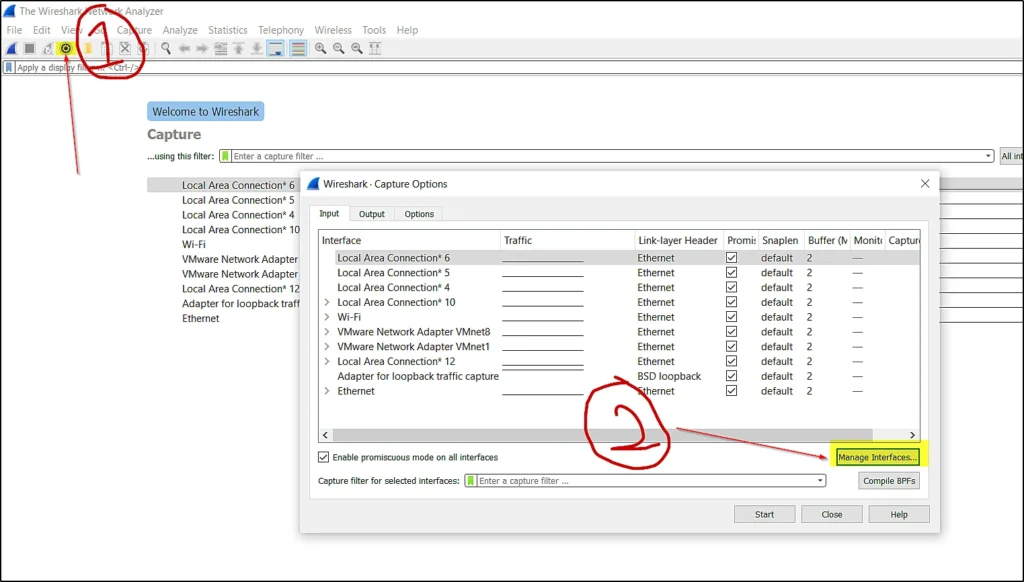Viewport: 1024px width, 582px height.
Task: Uncheck promiscuous for Local Area Connection* 5
Action: 731,272
